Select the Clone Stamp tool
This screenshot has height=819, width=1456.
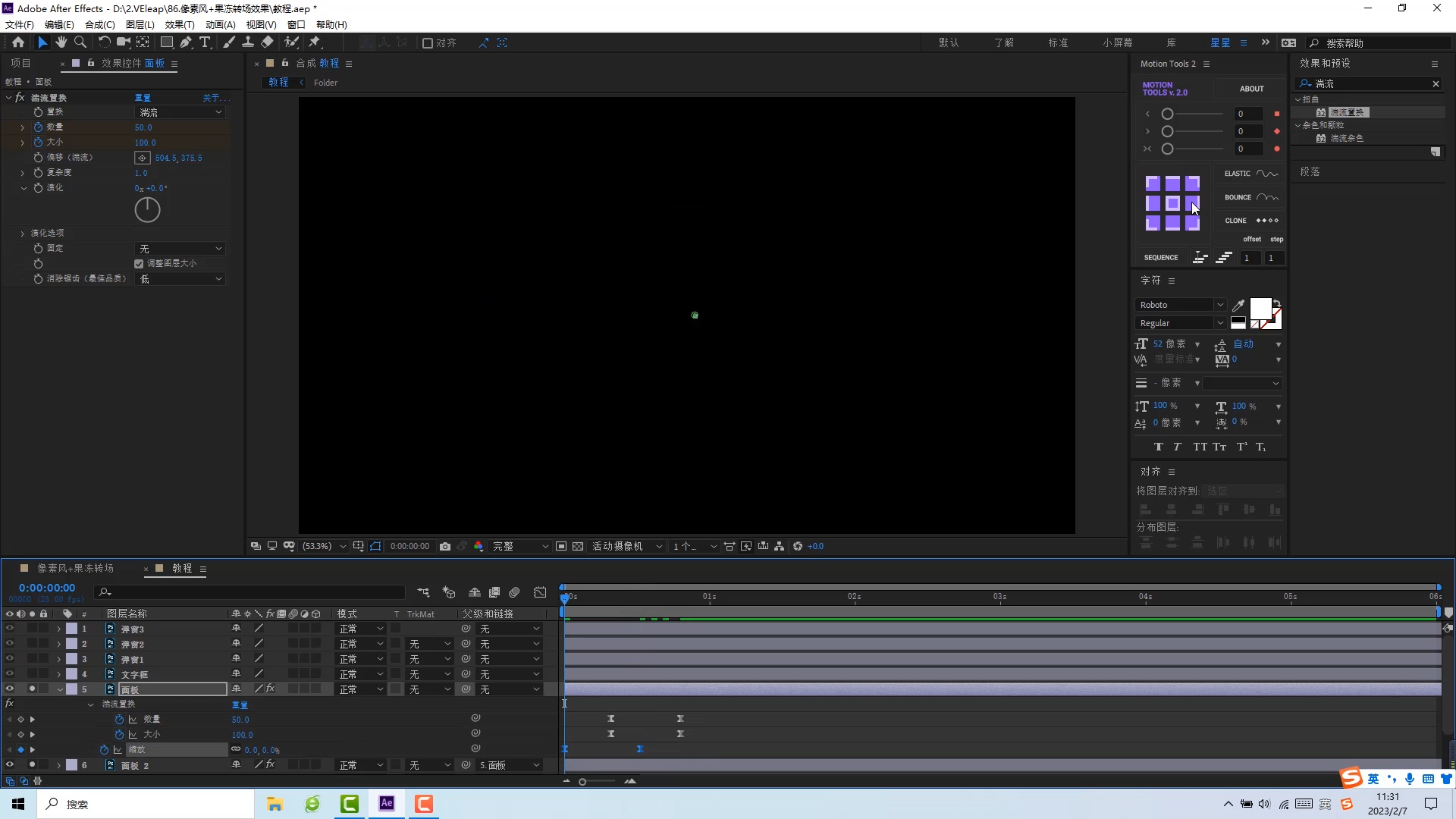point(248,42)
